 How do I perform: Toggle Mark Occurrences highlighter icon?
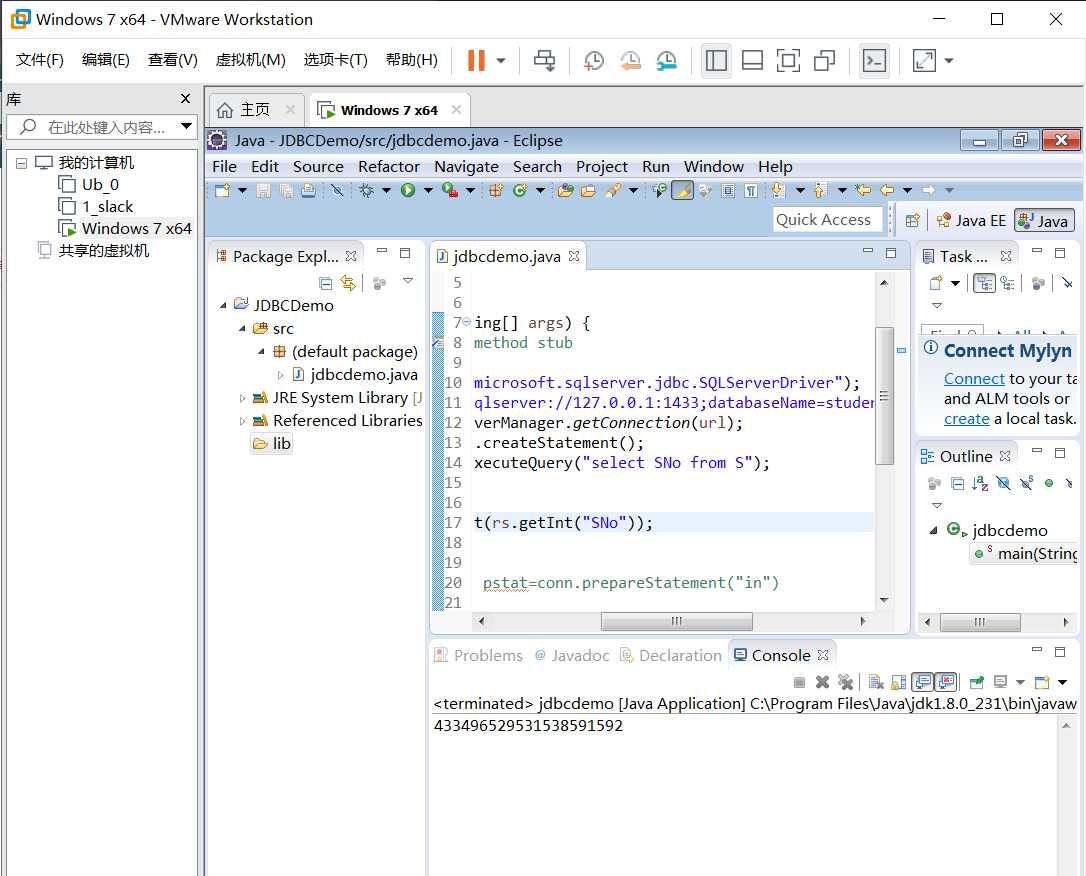[x=682, y=190]
